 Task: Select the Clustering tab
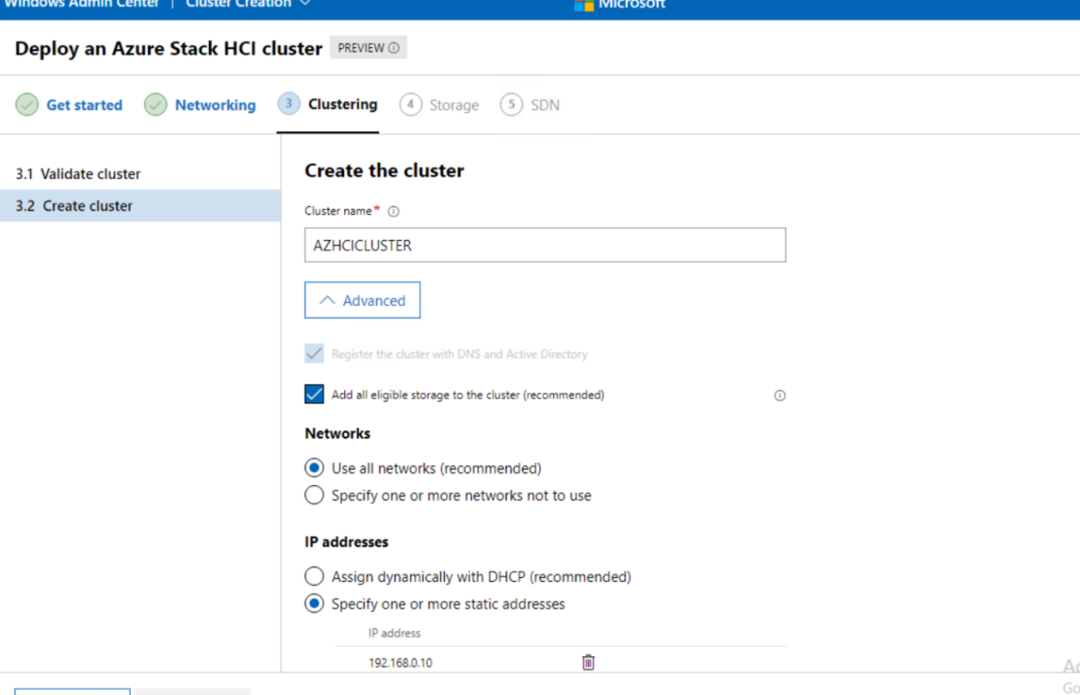click(x=342, y=104)
